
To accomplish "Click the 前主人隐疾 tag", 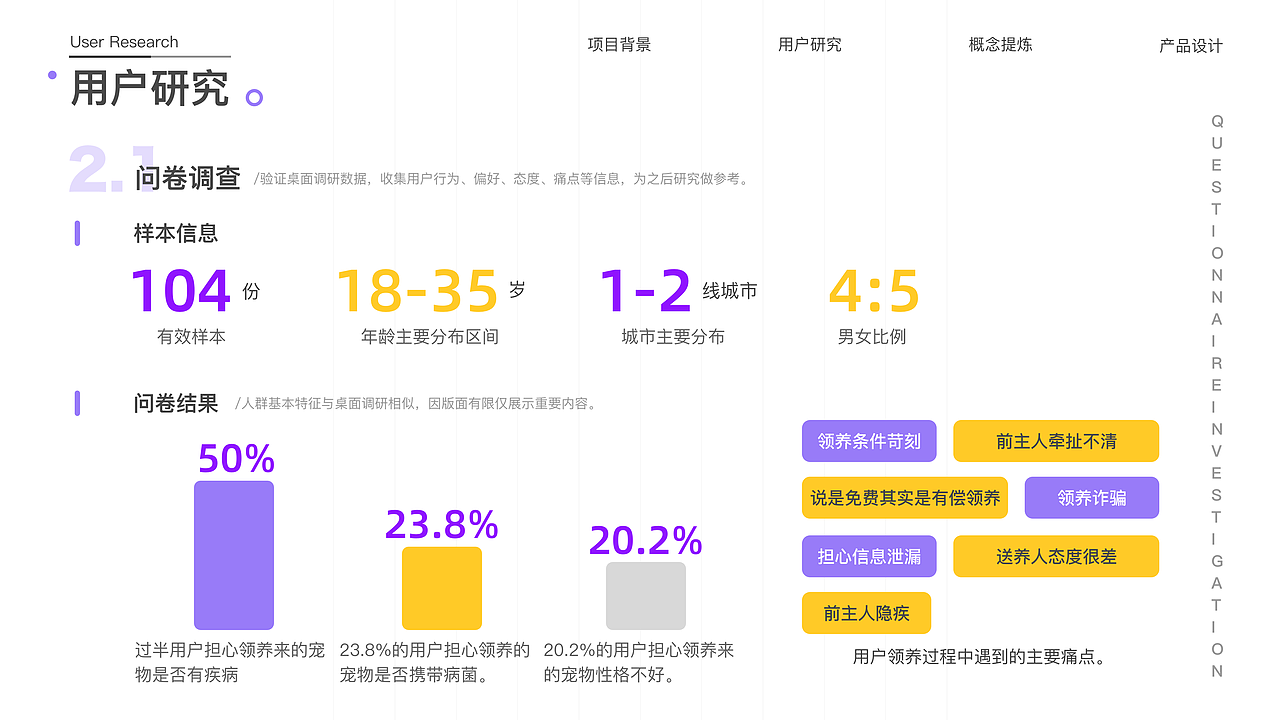I will (866, 613).
